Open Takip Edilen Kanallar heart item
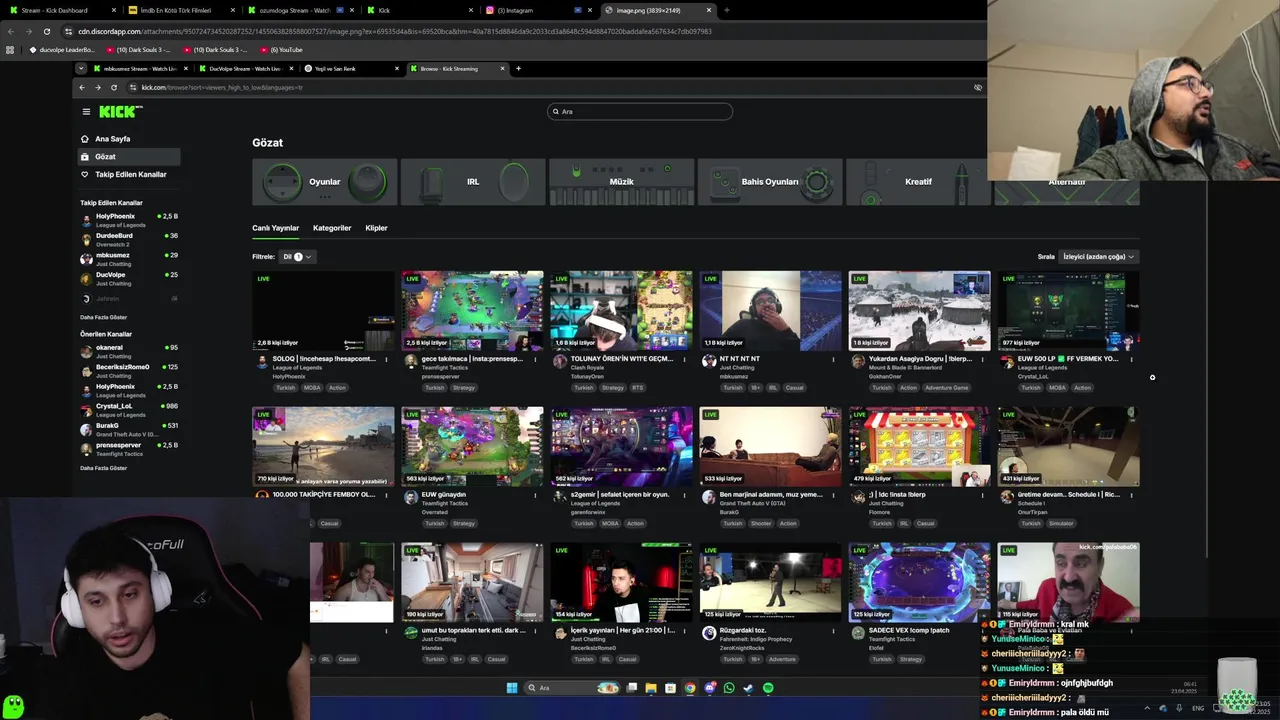 (130, 174)
